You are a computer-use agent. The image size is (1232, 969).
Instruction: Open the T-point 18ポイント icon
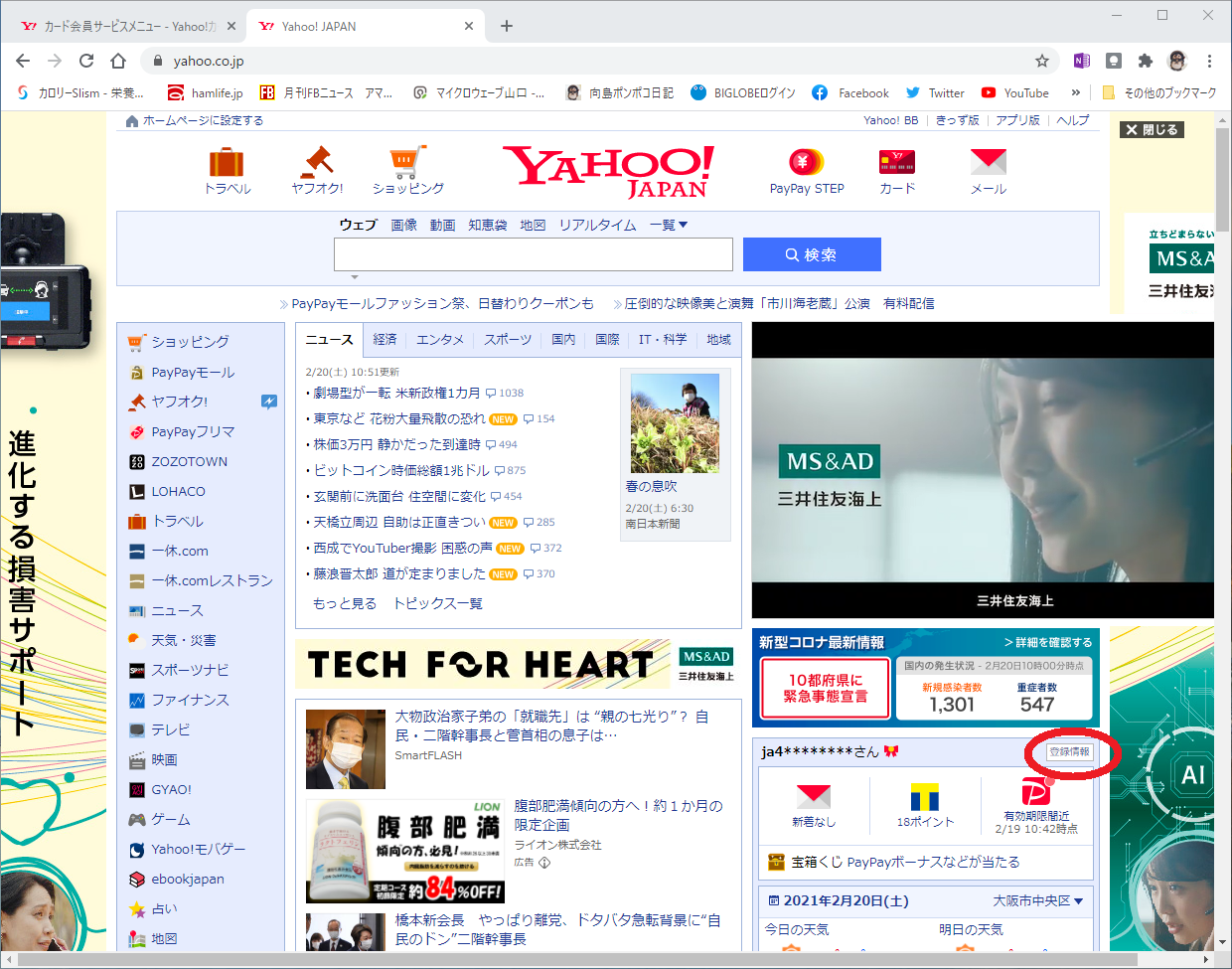coord(925,796)
